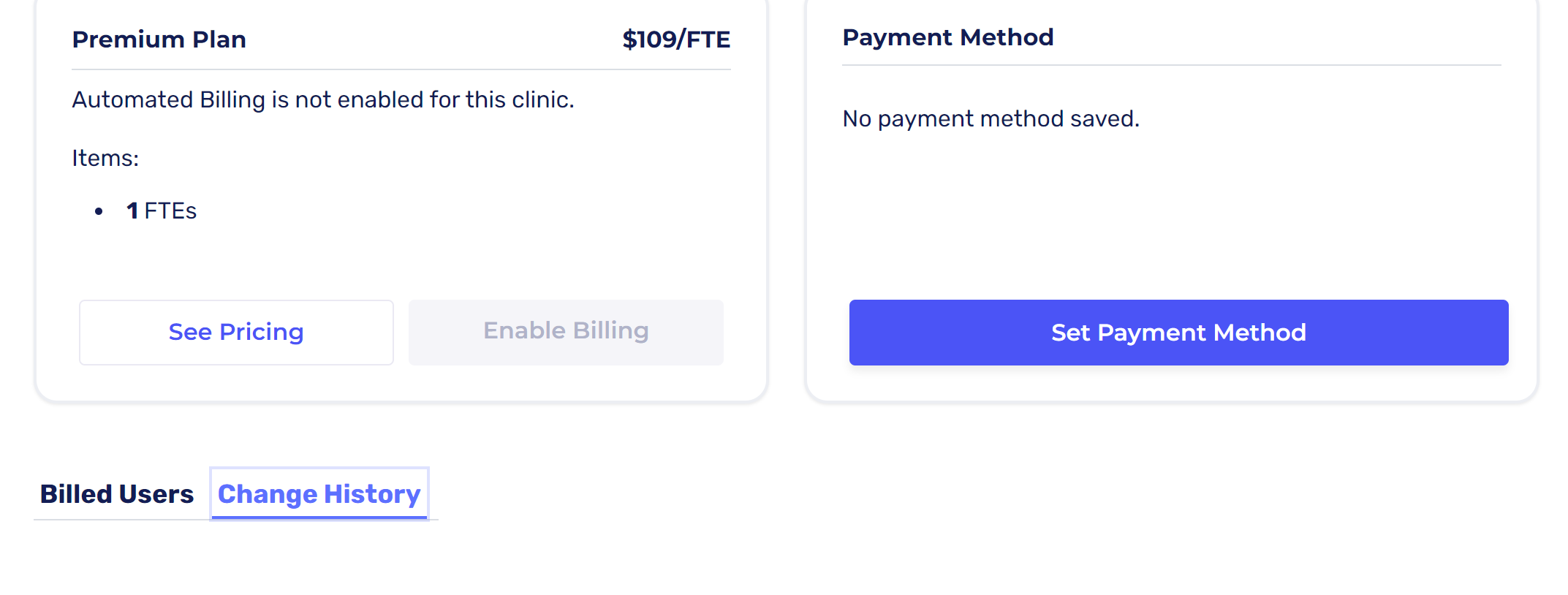
Task: Click the word clinic in the billing message
Action: coord(542,99)
